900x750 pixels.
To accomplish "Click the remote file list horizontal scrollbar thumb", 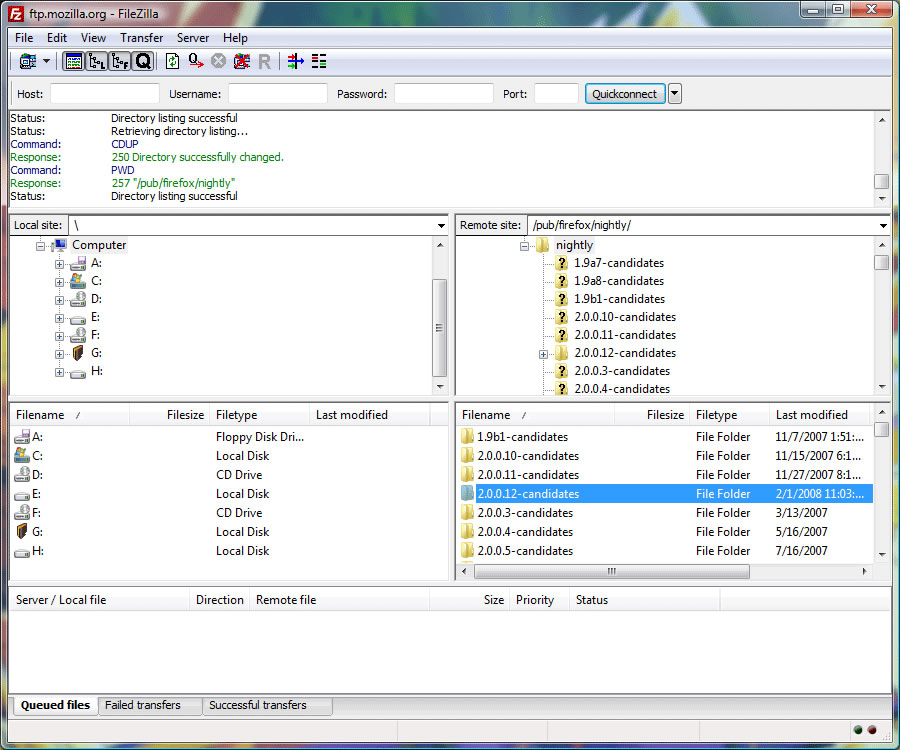I will pyautogui.click(x=612, y=571).
